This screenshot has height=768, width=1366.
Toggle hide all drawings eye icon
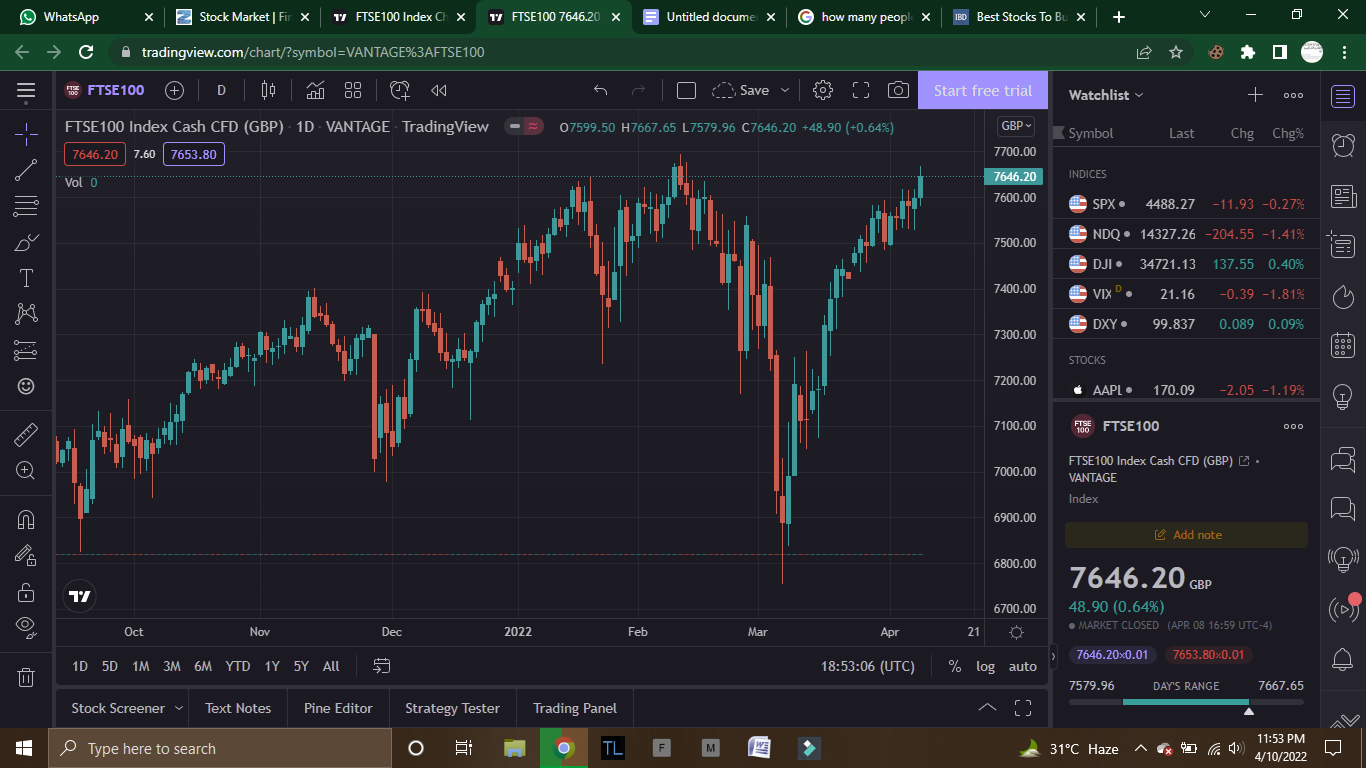[x=26, y=628]
